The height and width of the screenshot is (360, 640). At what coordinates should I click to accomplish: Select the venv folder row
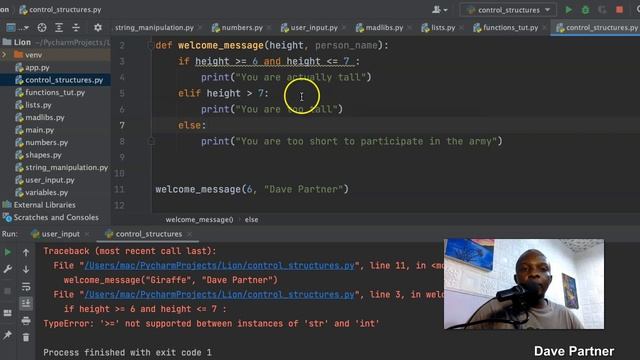pyautogui.click(x=55, y=55)
